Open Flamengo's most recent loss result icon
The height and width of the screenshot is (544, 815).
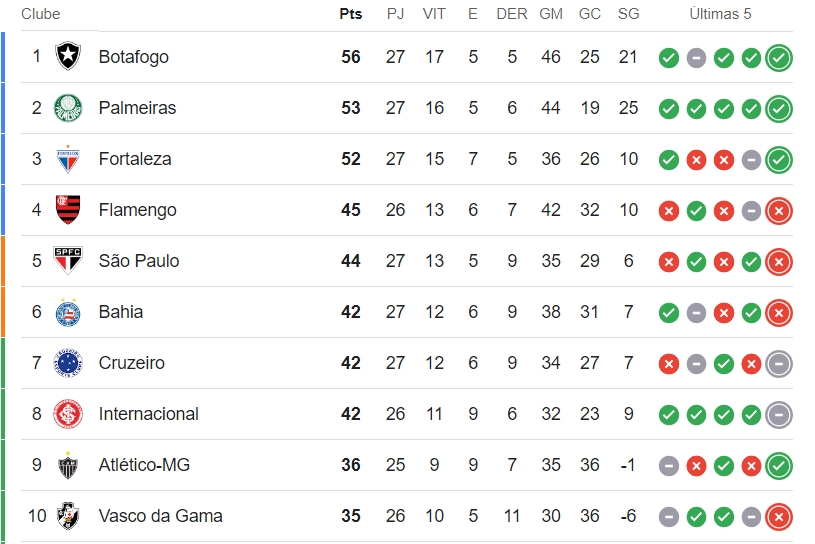tap(779, 210)
